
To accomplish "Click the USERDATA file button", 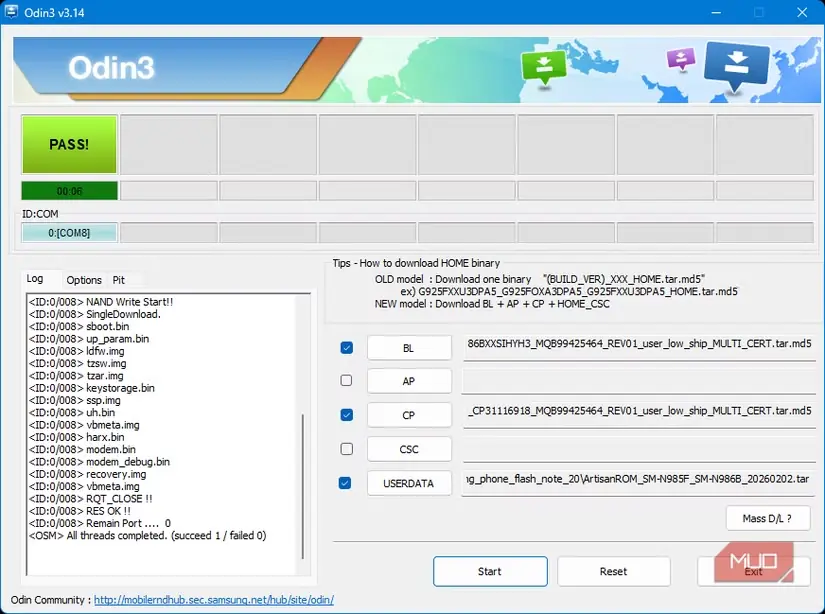I will point(409,483).
